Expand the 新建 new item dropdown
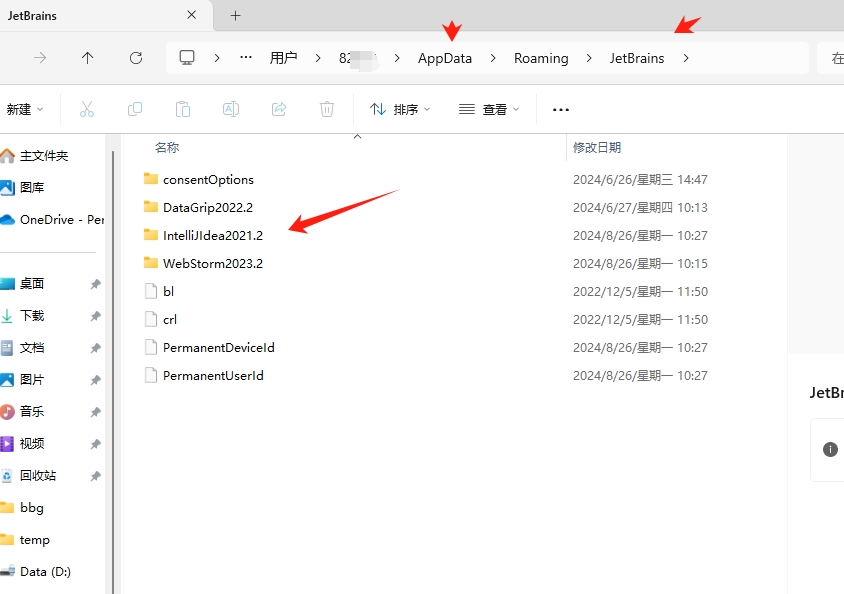Viewport: 844px width, 594px height. point(25,109)
